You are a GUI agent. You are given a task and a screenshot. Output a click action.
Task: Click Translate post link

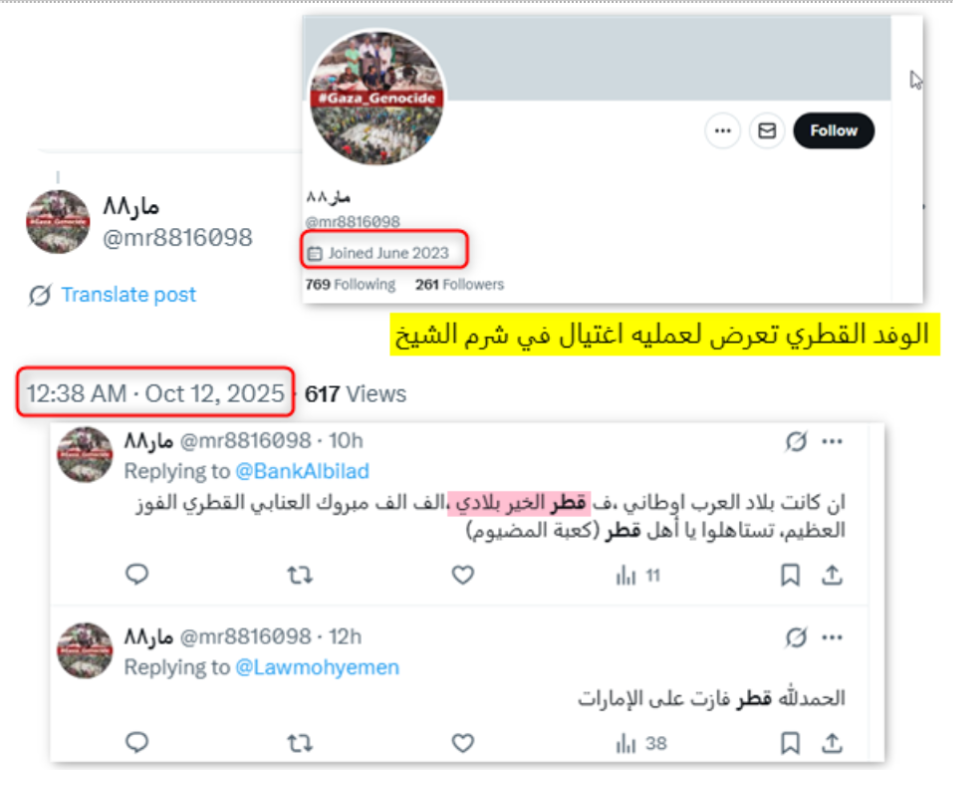(x=128, y=295)
